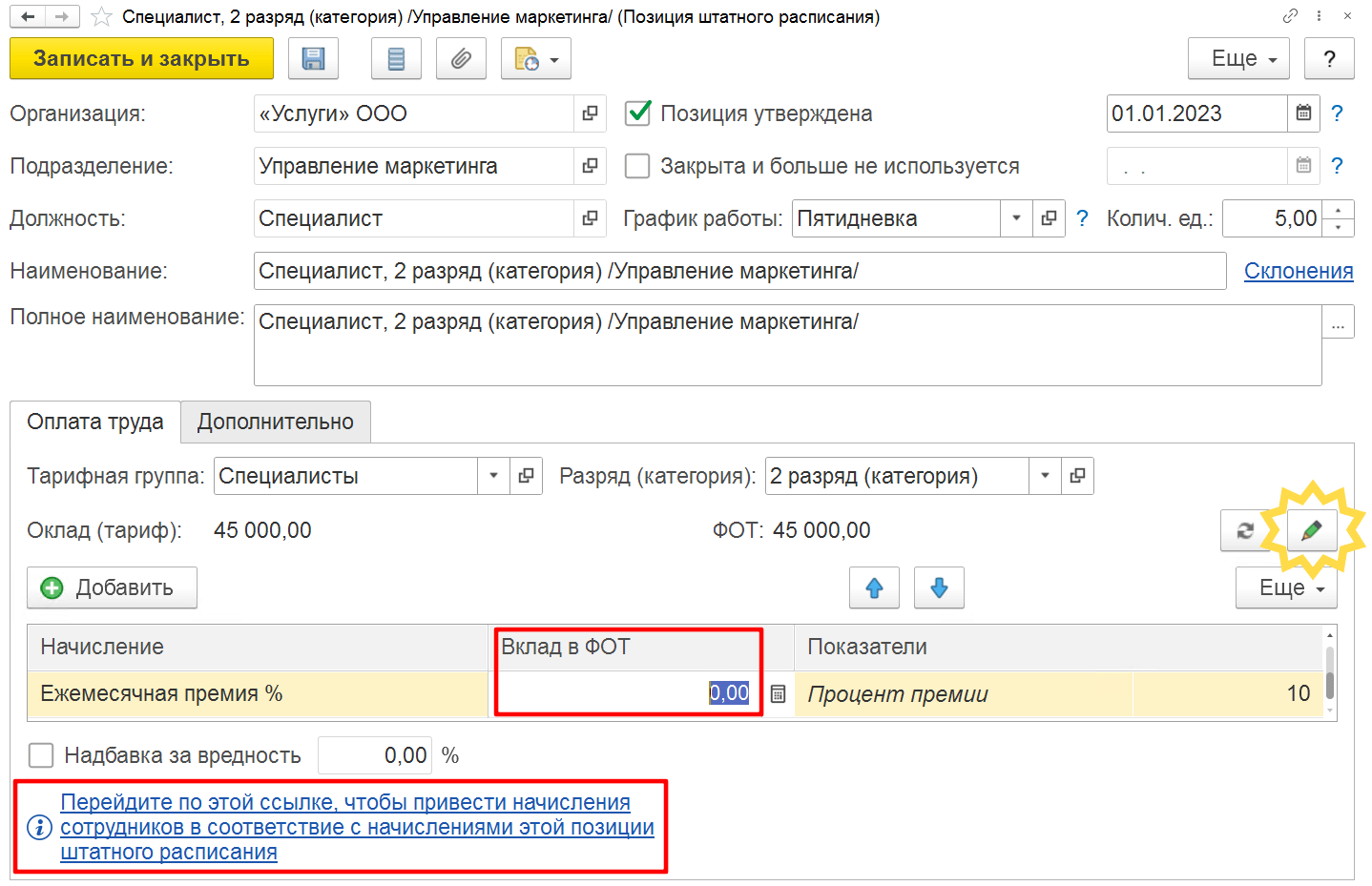The width and height of the screenshot is (1372, 886).
Task: Expand the График работы dropdown
Action: (1016, 218)
